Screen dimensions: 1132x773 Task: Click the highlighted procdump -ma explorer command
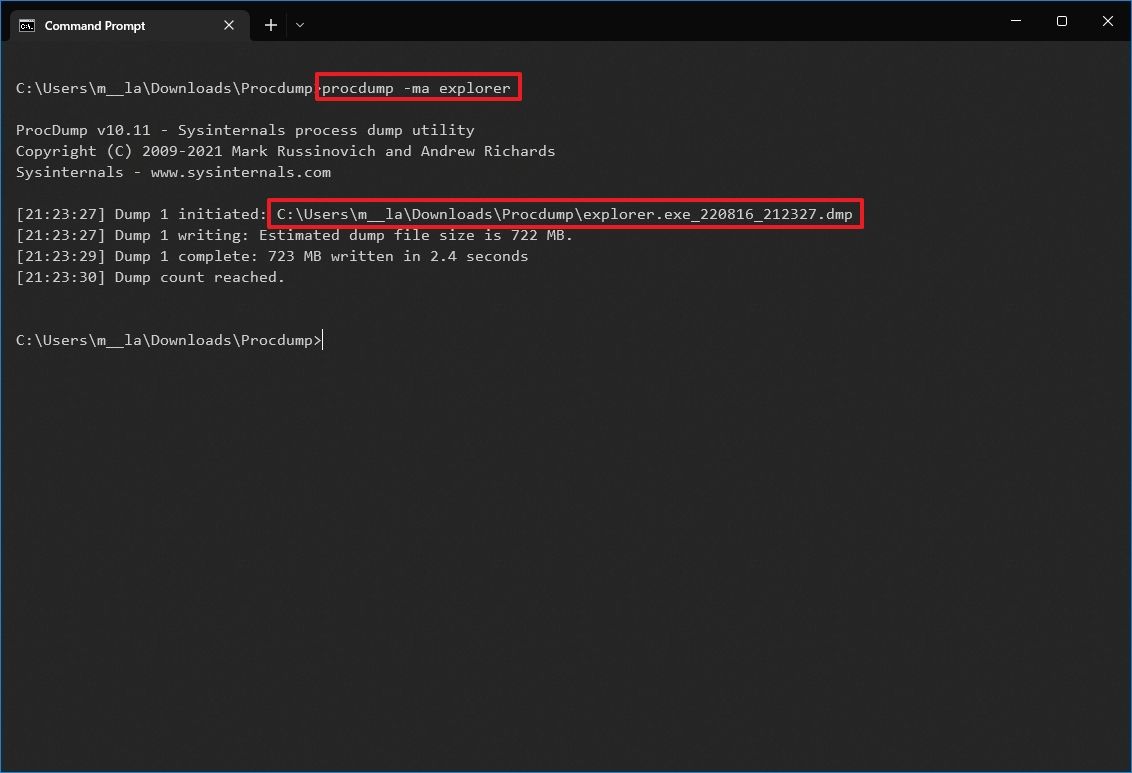pyautogui.click(x=418, y=87)
